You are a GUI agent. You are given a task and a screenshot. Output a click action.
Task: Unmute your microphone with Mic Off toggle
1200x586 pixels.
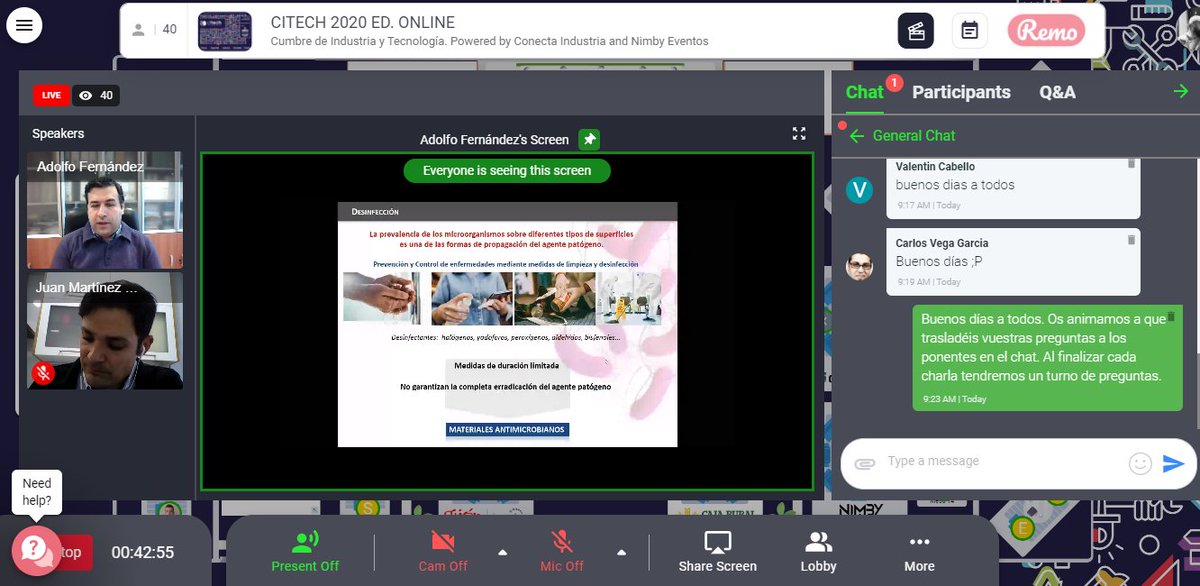coord(561,551)
